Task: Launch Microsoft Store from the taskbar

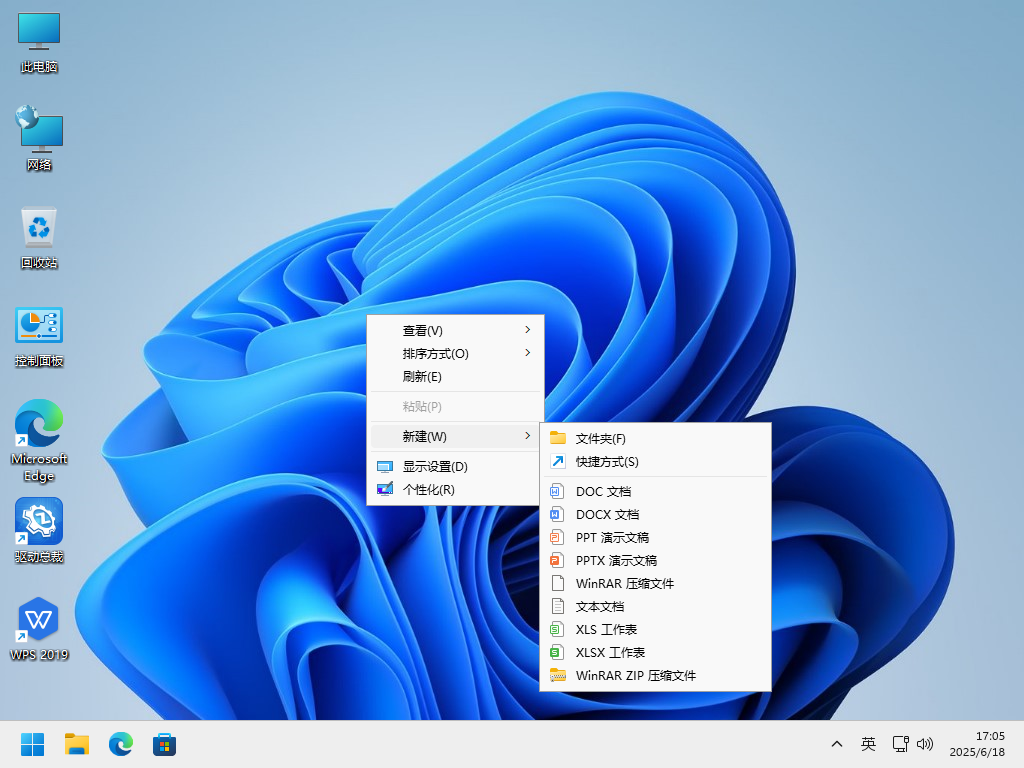Action: [x=164, y=744]
